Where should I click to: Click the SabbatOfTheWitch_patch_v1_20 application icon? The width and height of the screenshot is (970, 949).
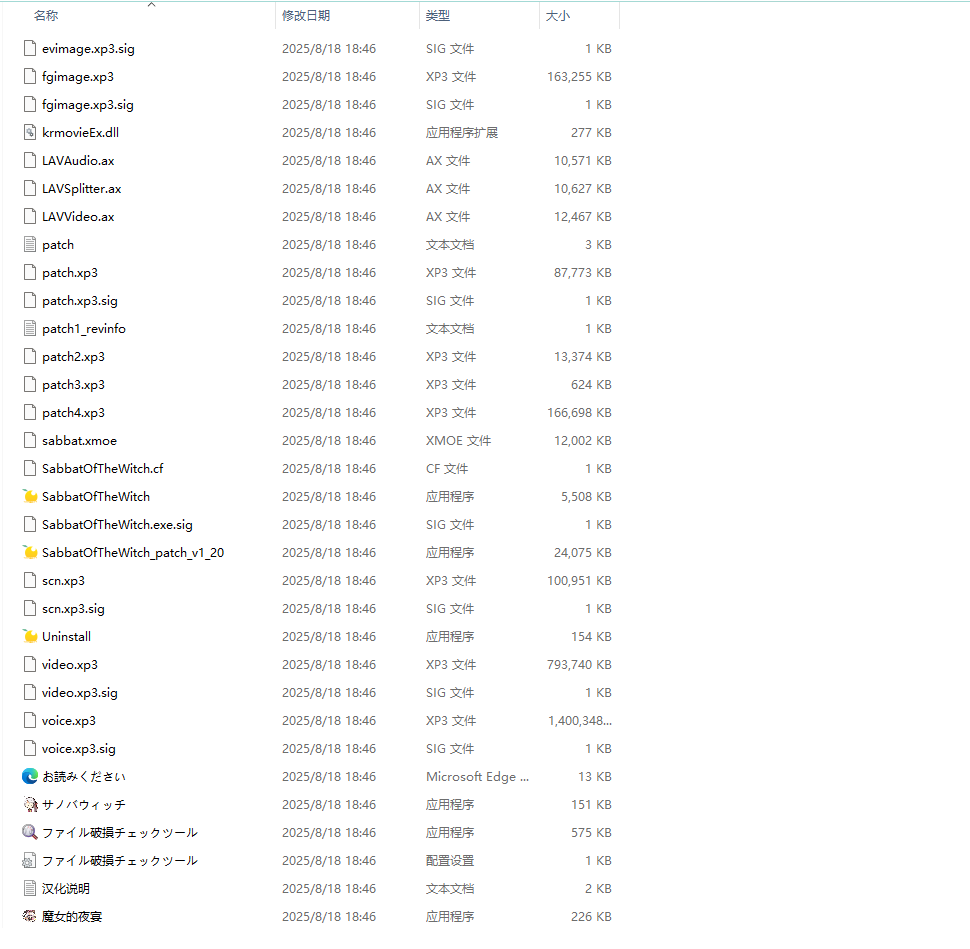tap(30, 552)
